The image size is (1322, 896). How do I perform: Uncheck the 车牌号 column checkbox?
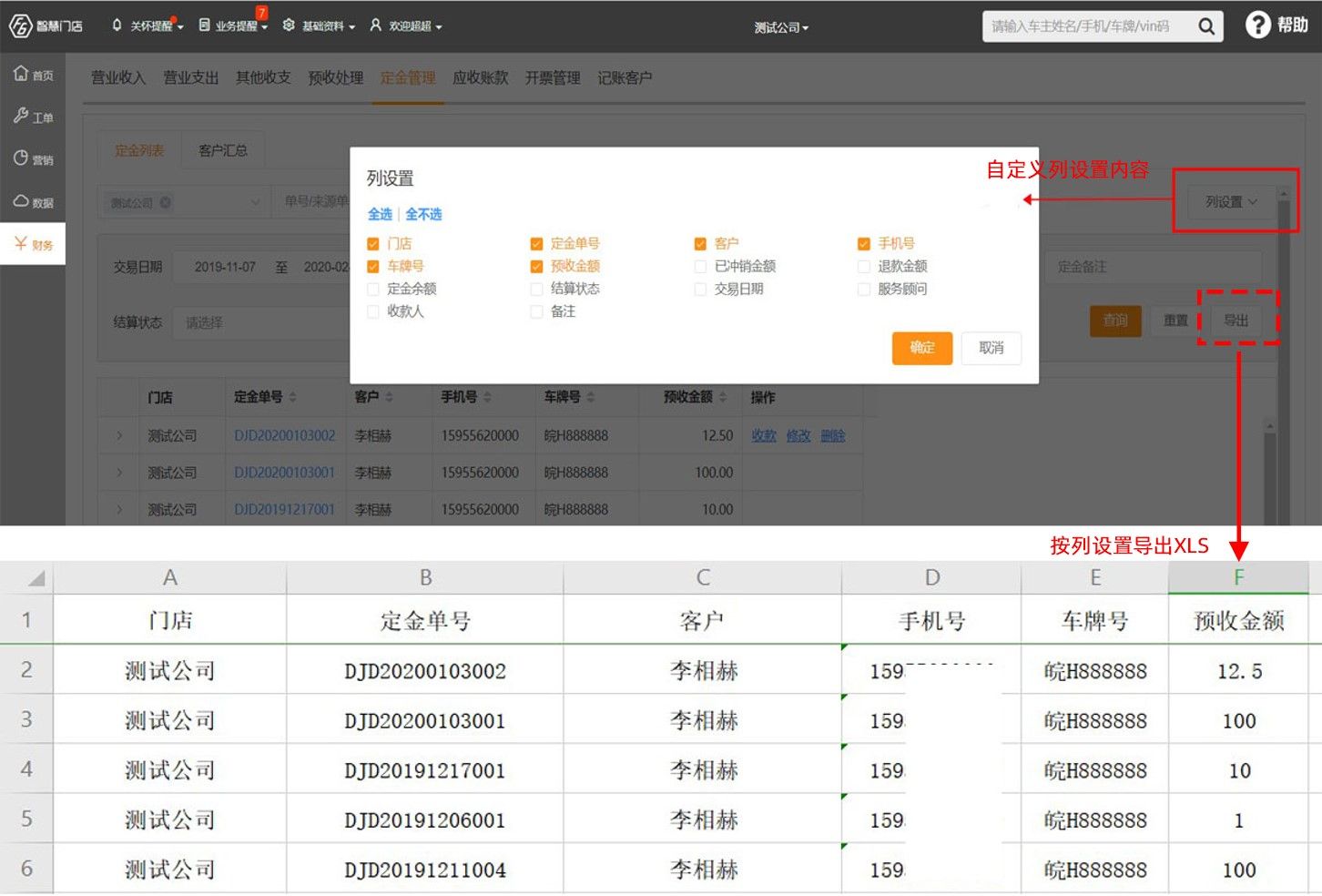(x=372, y=267)
